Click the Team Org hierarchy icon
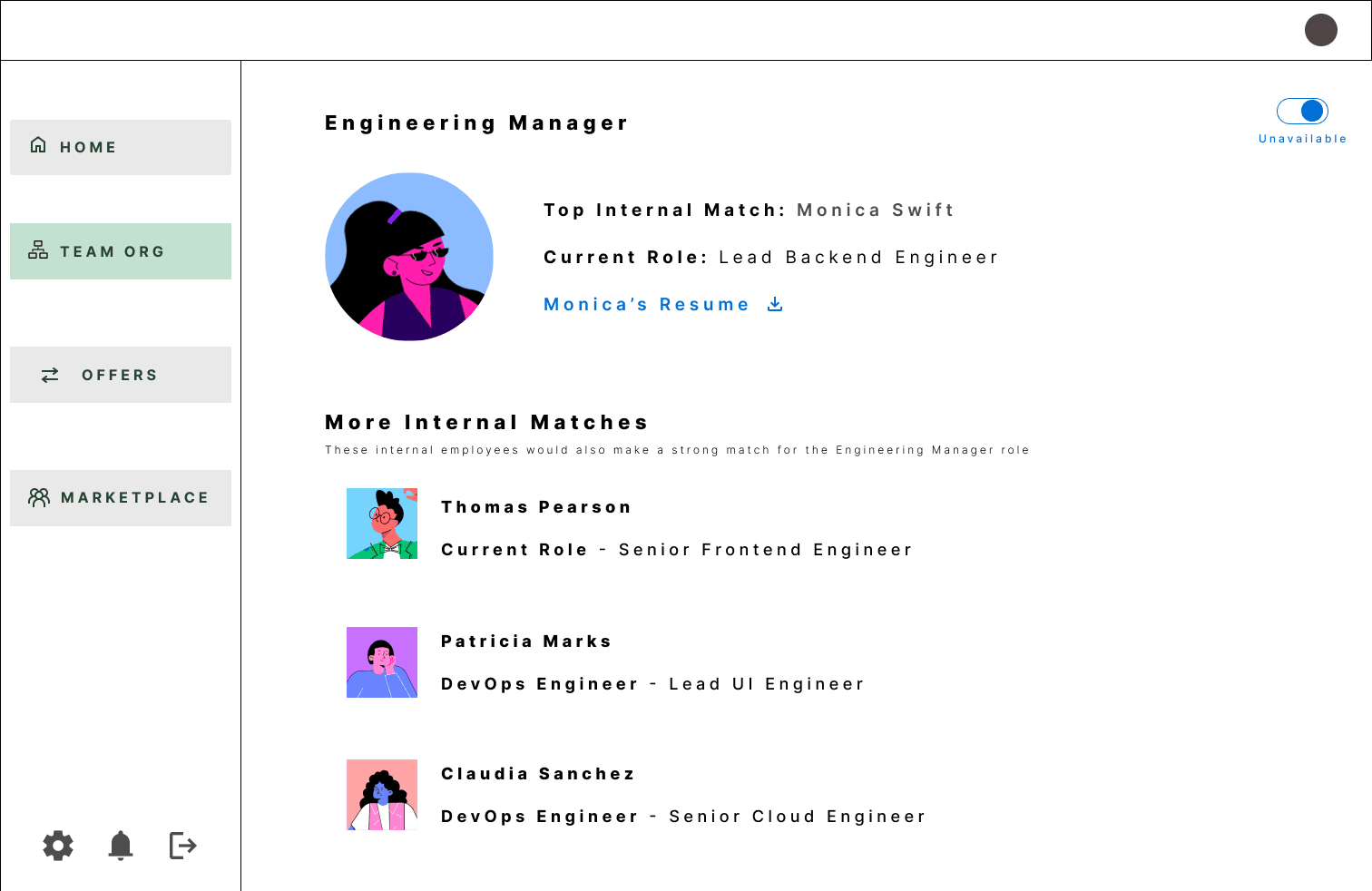Image resolution: width=1372 pixels, height=891 pixels. [x=38, y=250]
